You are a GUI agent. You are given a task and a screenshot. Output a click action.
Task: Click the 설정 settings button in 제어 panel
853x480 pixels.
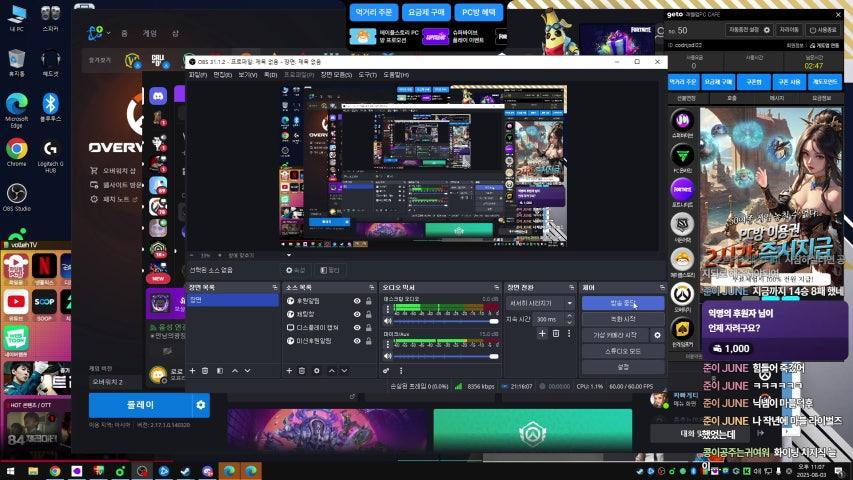[623, 367]
